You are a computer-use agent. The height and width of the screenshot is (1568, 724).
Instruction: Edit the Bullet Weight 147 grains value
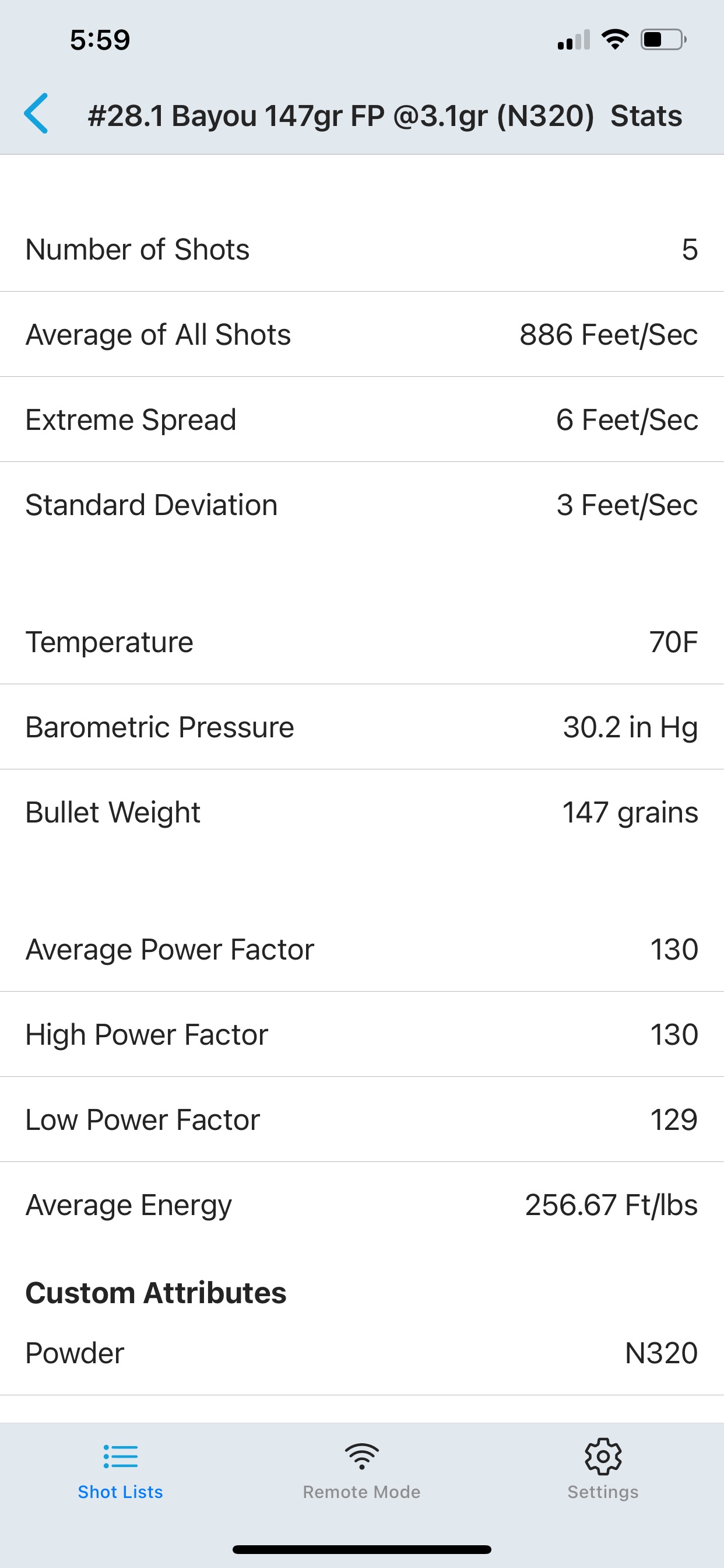[x=630, y=814]
